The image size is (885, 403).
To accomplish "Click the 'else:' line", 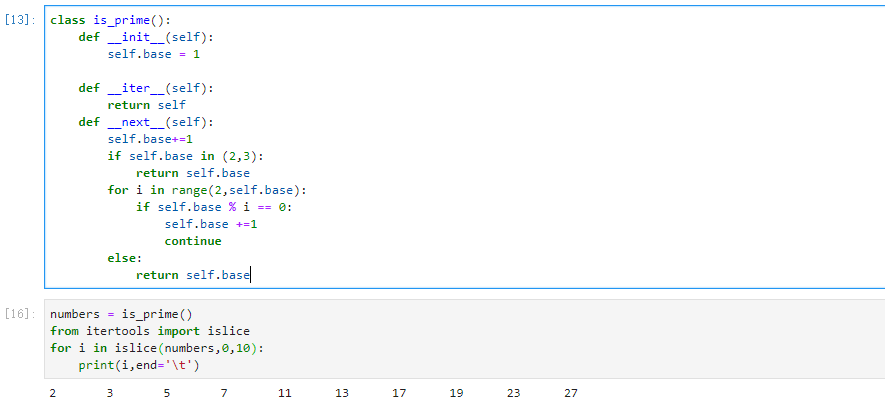I will pos(125,258).
